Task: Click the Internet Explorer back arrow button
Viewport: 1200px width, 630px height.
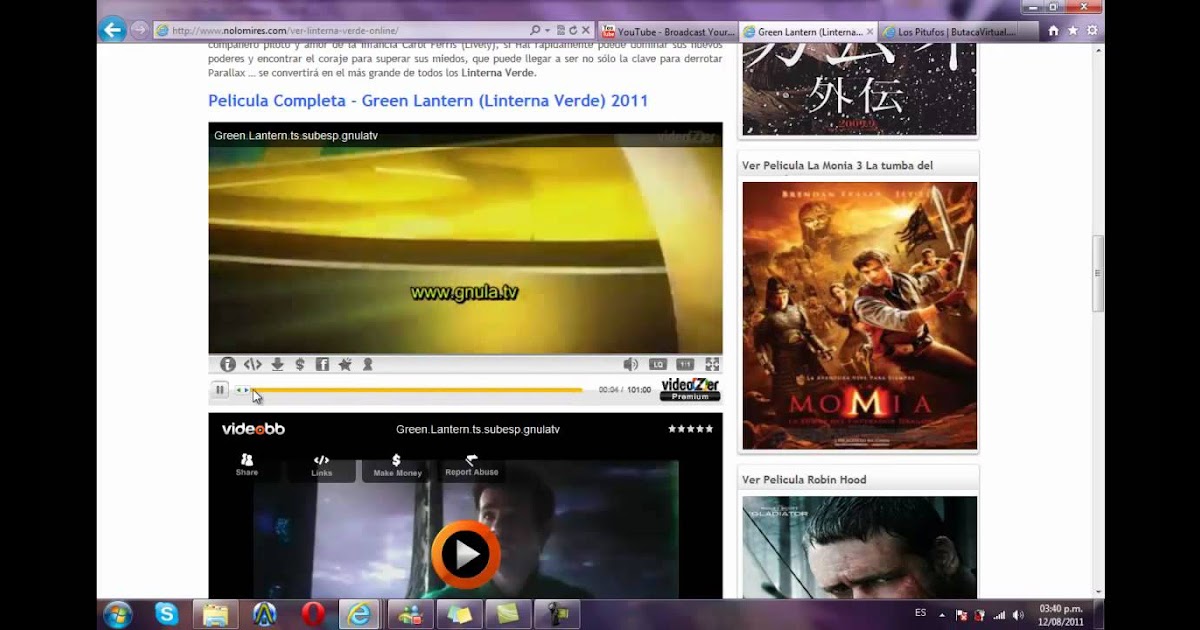Action: point(113,30)
